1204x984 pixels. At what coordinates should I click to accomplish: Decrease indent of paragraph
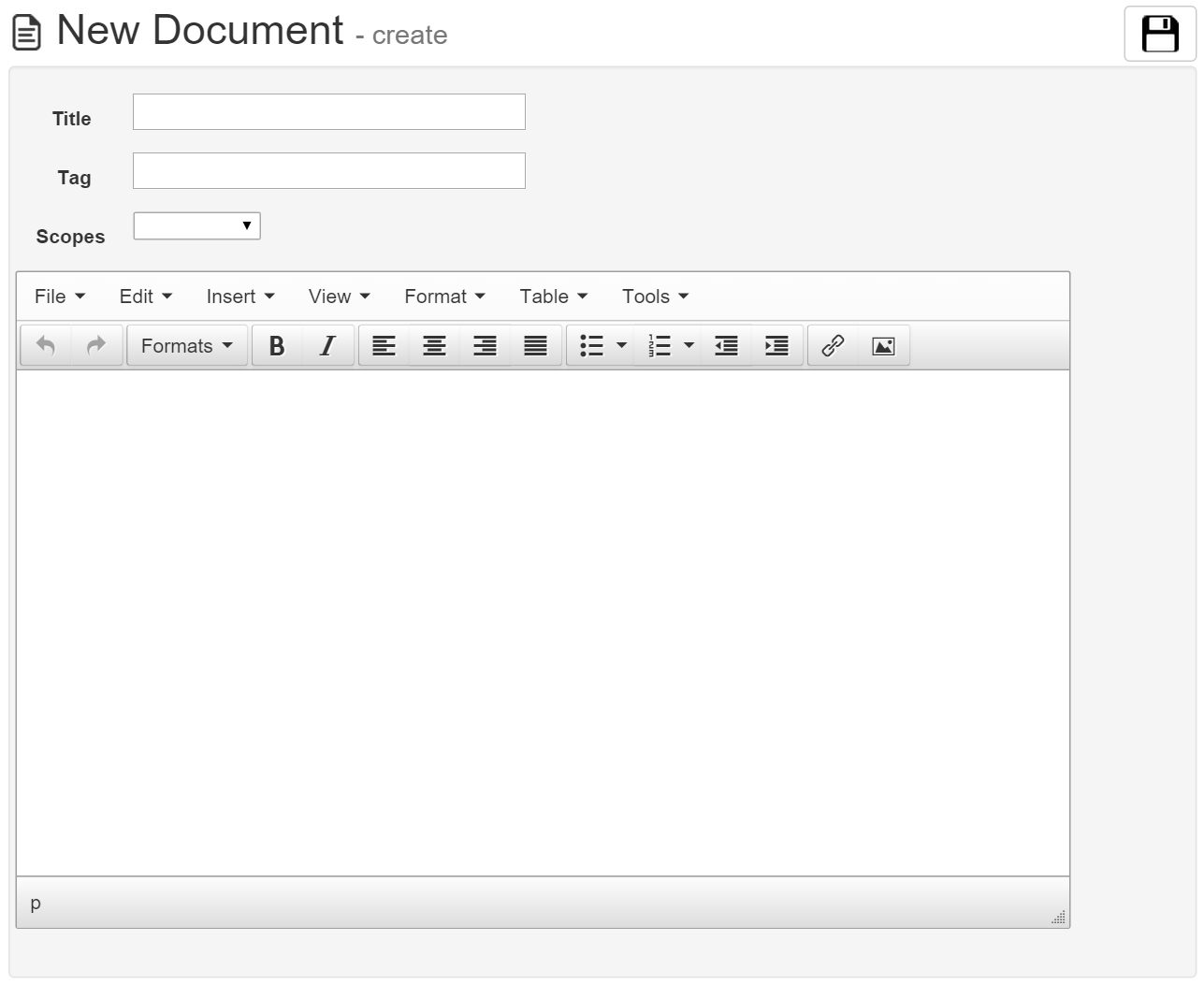[726, 346]
